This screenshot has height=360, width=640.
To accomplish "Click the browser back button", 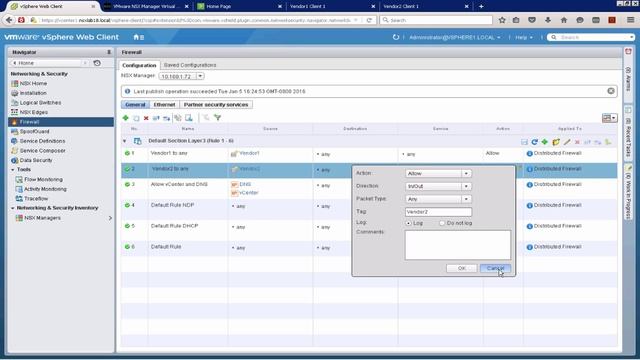I will coord(9,20).
